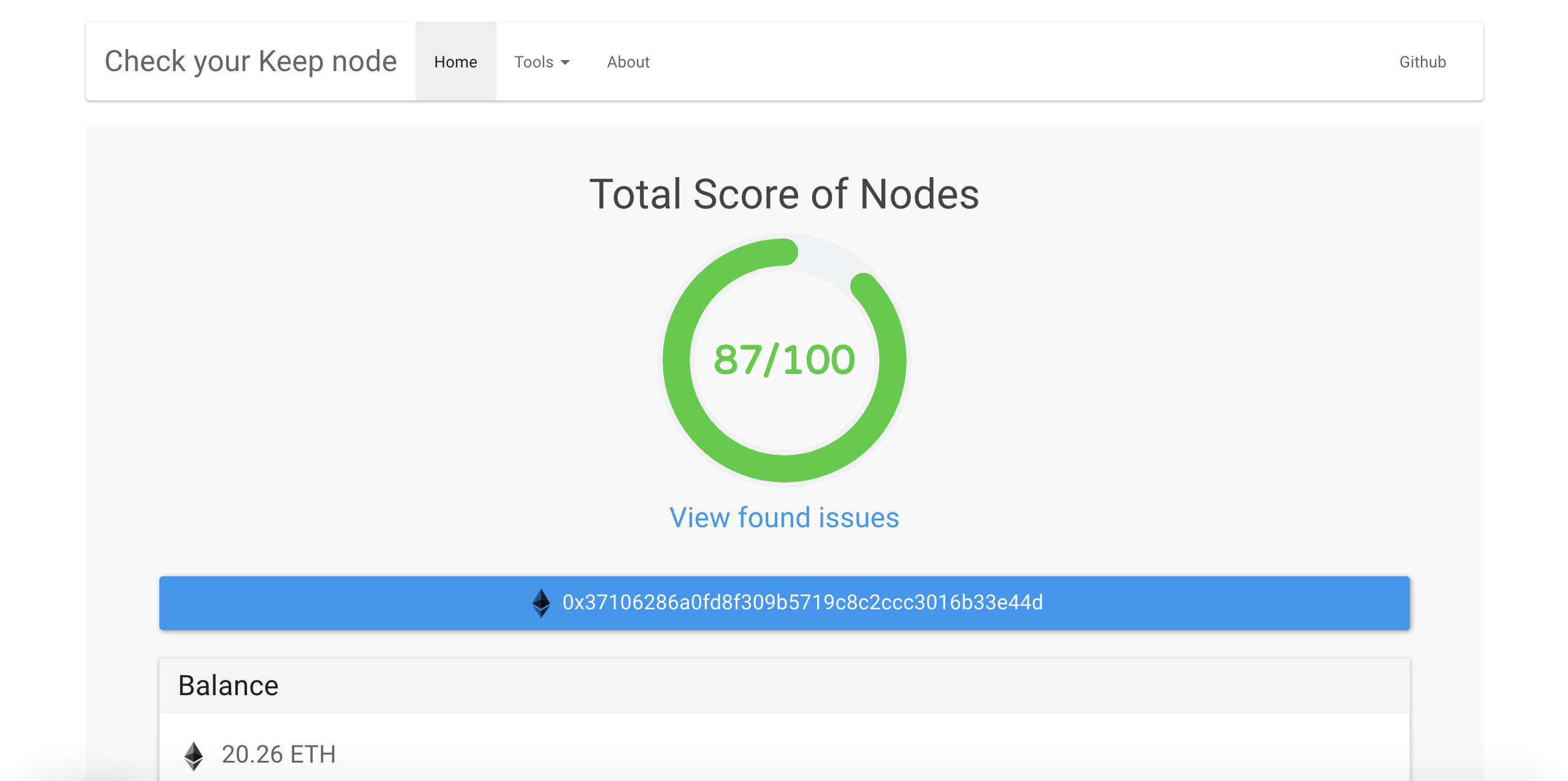
Task: Click the 'Total Score of Nodes' heading
Action: 784,194
